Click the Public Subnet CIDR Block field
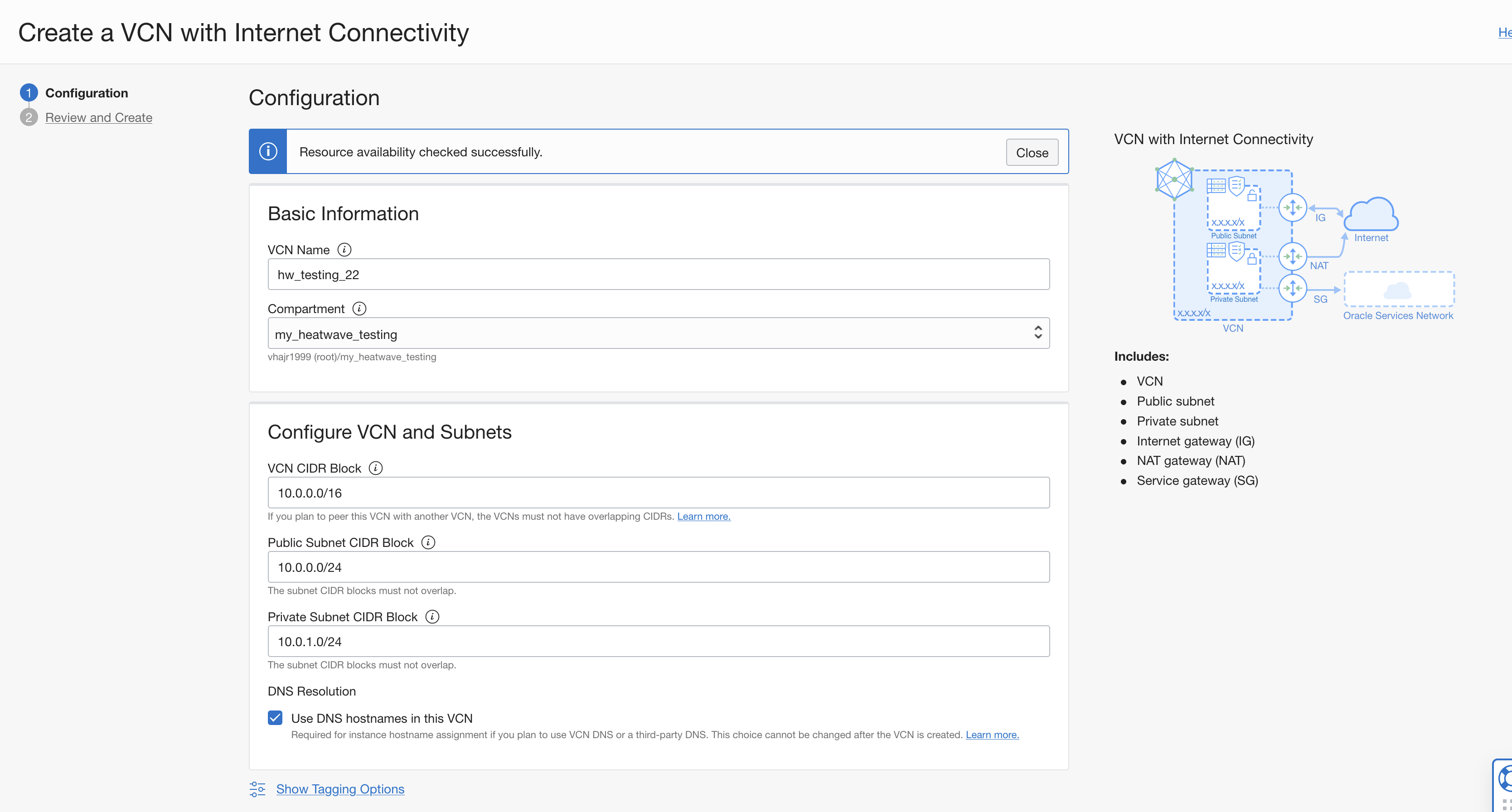 658,567
